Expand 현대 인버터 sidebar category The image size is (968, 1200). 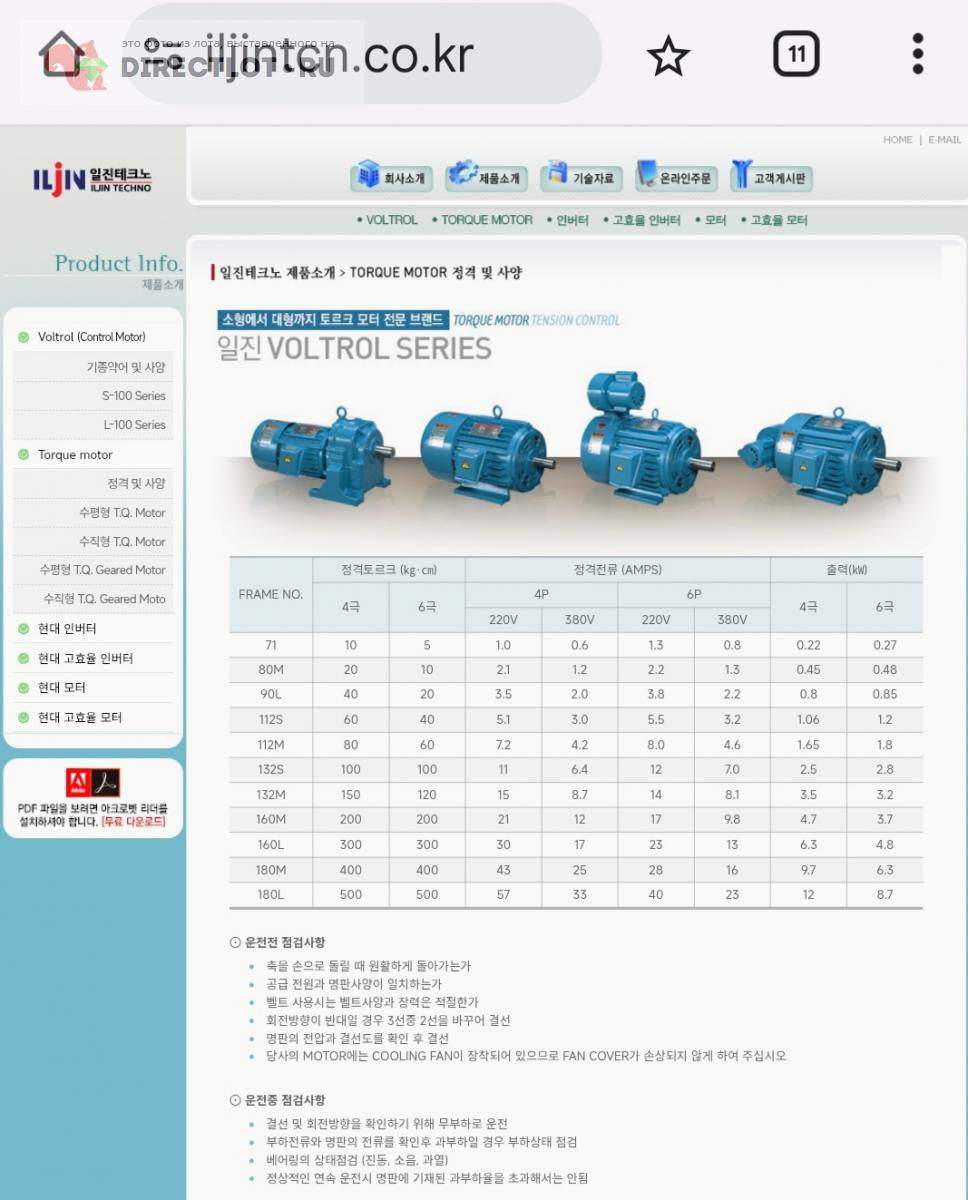67,629
